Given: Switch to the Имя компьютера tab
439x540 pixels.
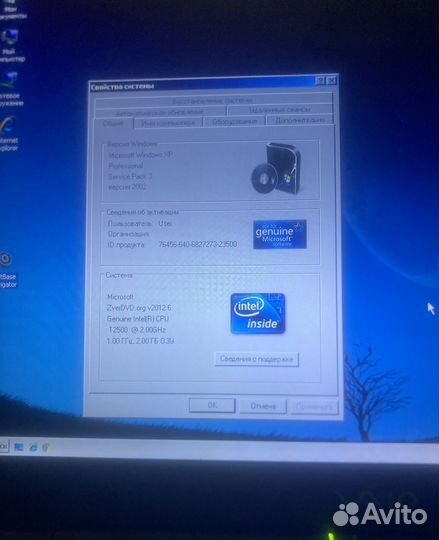Looking at the screenshot, I should coord(168,123).
